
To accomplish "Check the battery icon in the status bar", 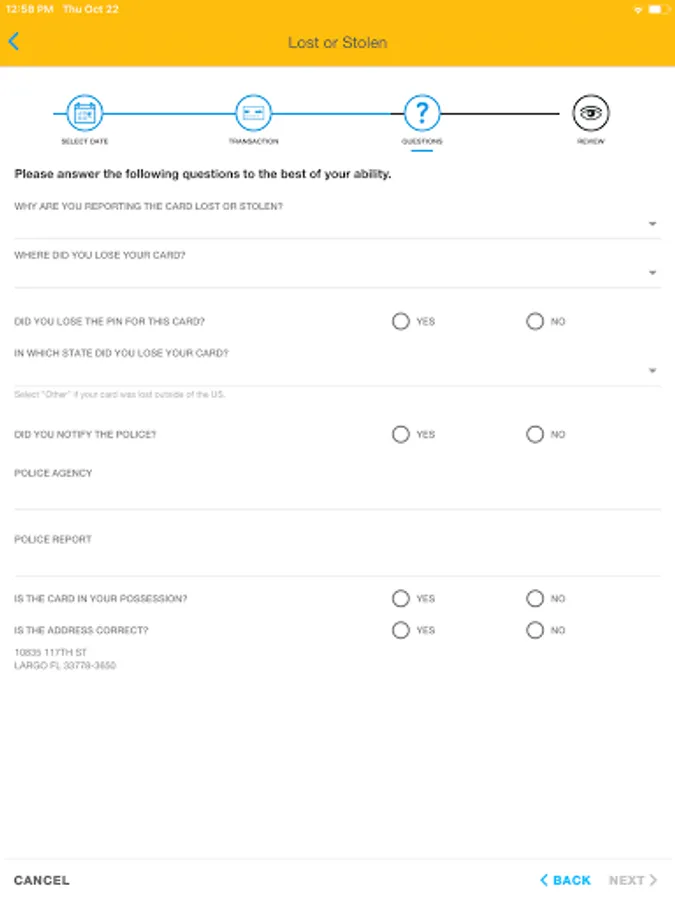I will pos(656,9).
